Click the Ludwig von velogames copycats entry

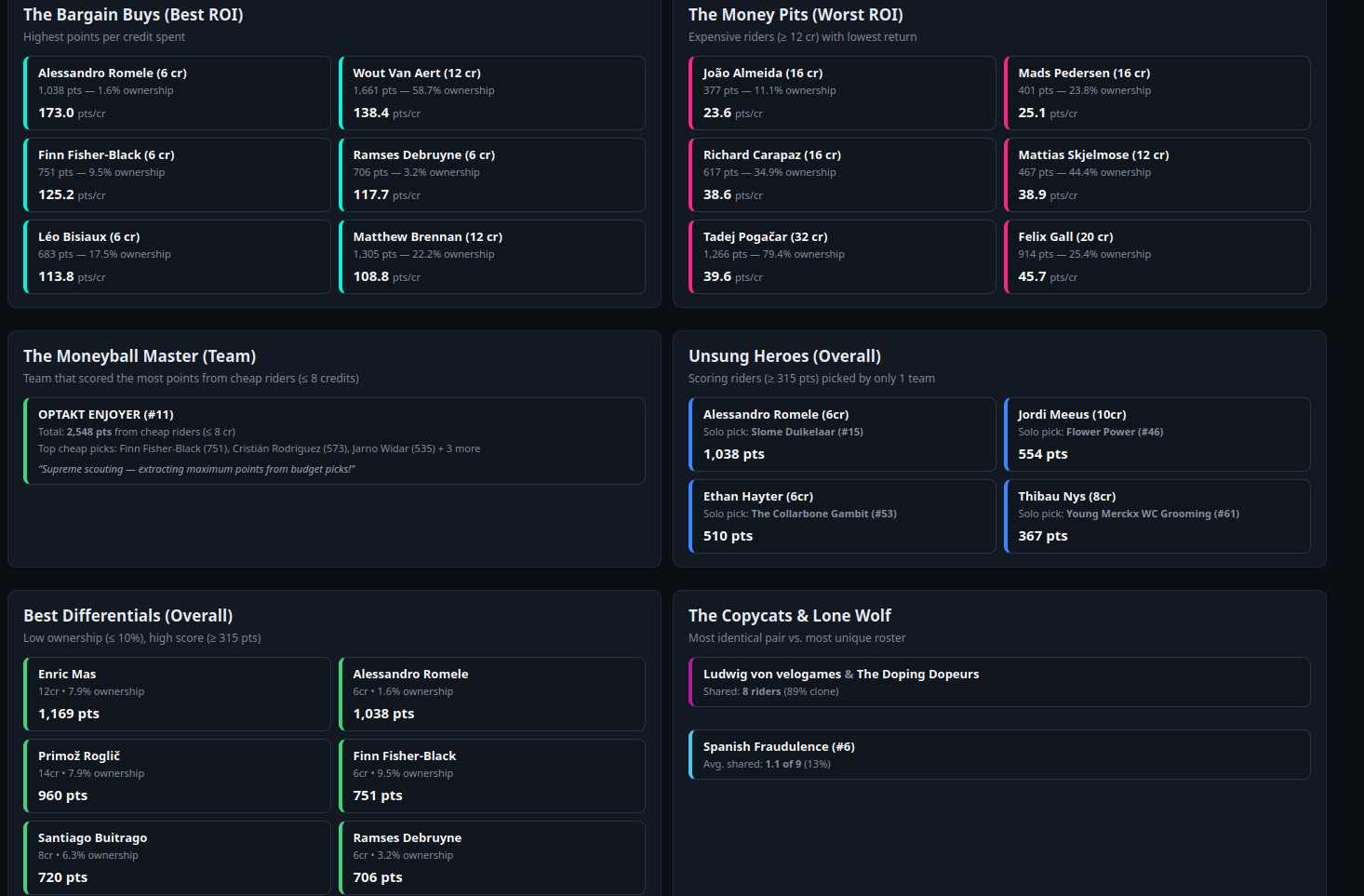point(999,682)
